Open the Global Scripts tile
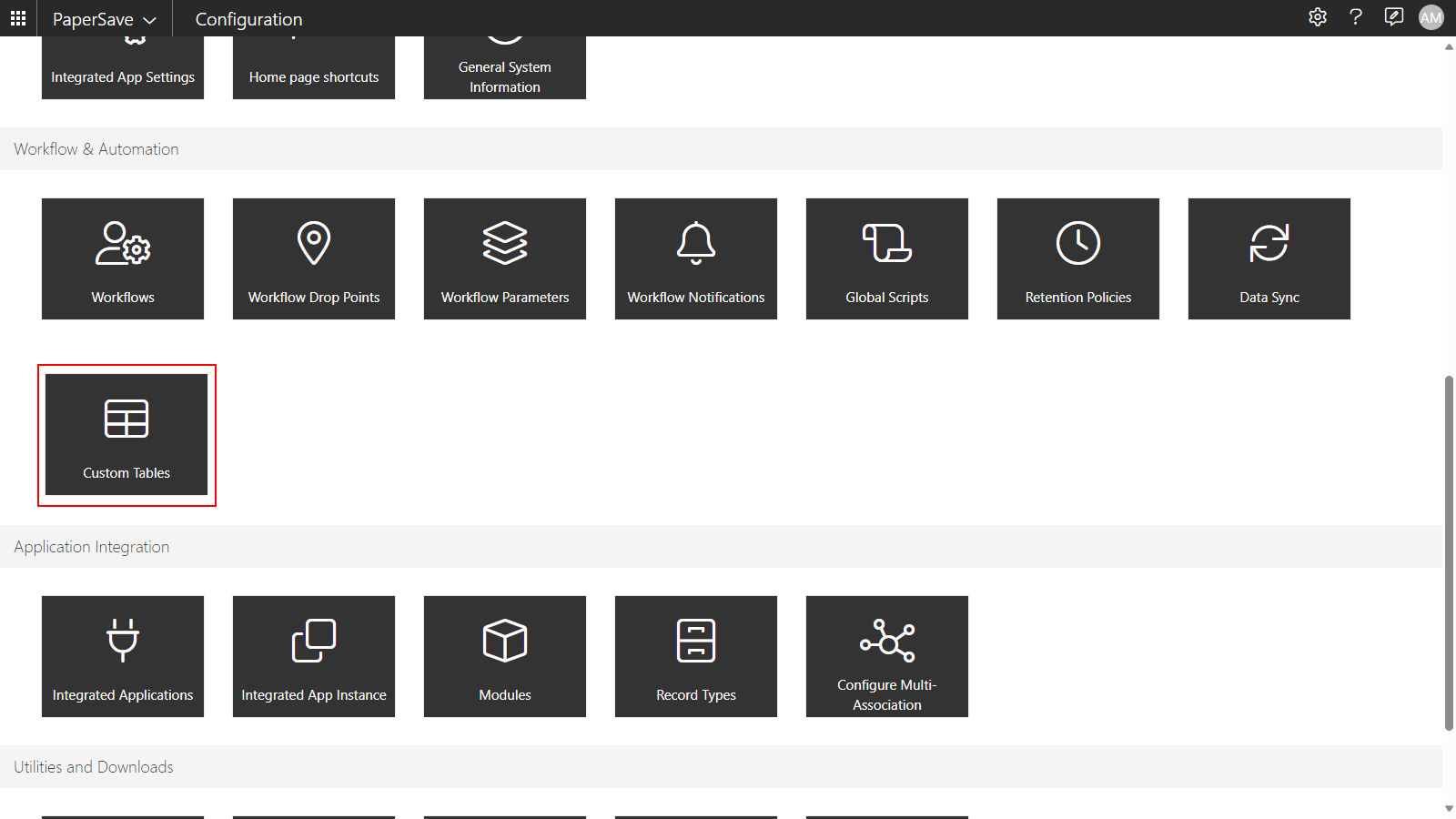Viewport: 1456px width, 819px height. 887,258
